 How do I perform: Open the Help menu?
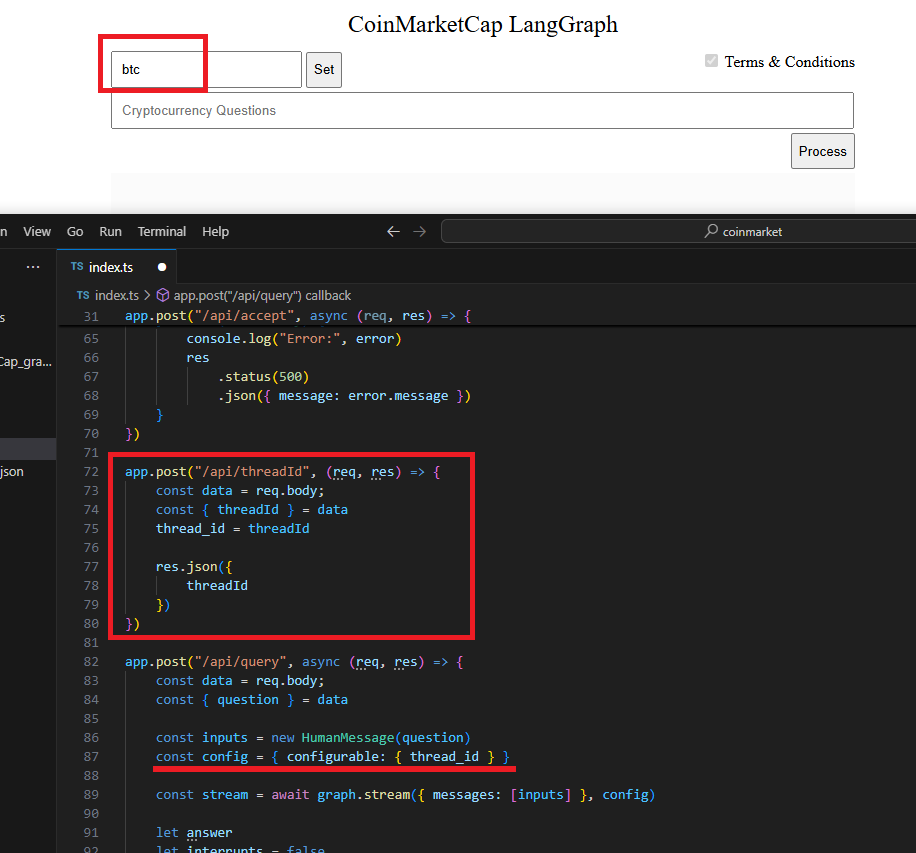pyautogui.click(x=216, y=232)
